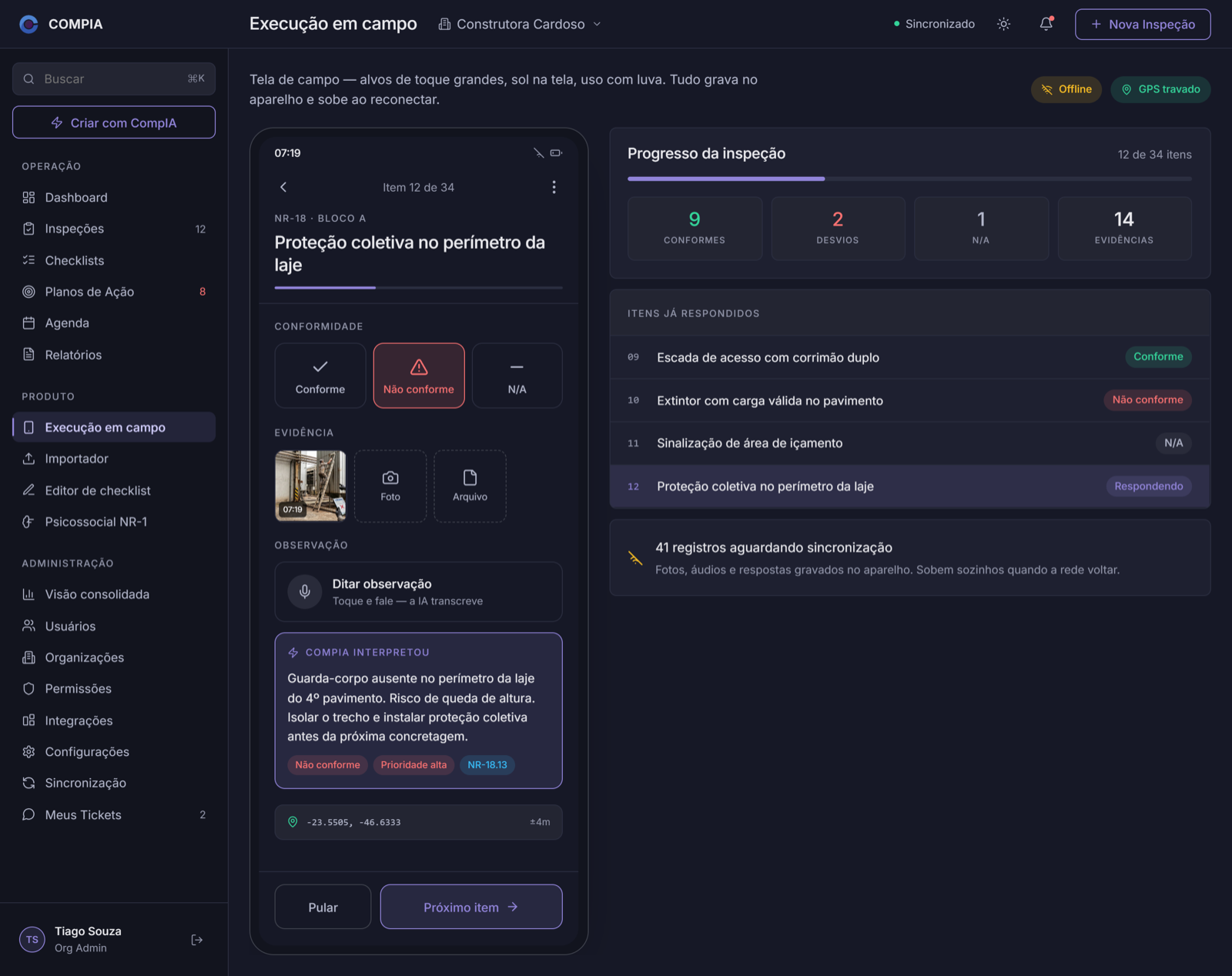Image resolution: width=1232 pixels, height=976 pixels.
Task: Expand the Construtora Cardoso organization dropdown
Action: (520, 24)
